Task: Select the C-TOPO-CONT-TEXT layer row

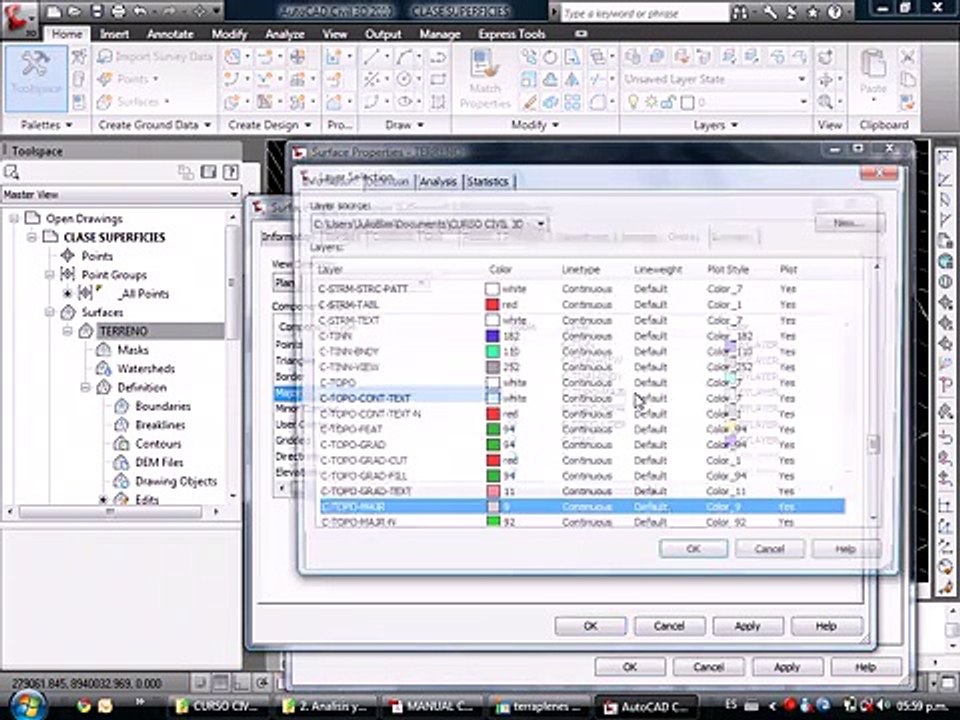Action: [582, 398]
